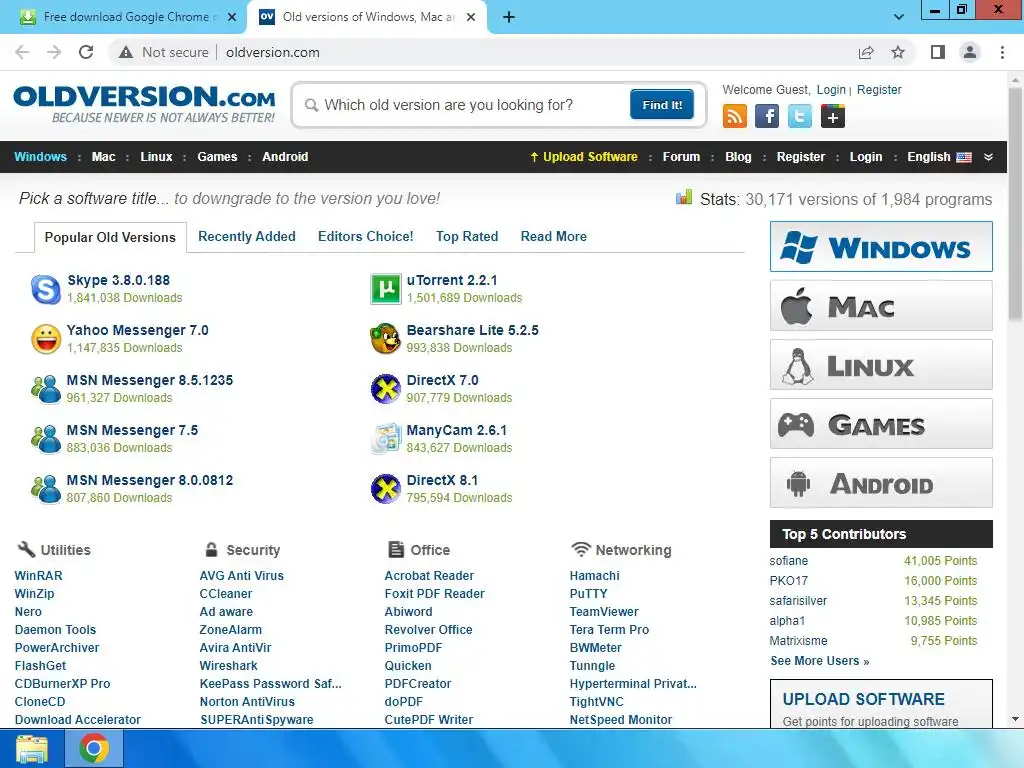Viewport: 1024px width, 768px height.
Task: Open Chrome three-dot menu
Action: 1002,52
